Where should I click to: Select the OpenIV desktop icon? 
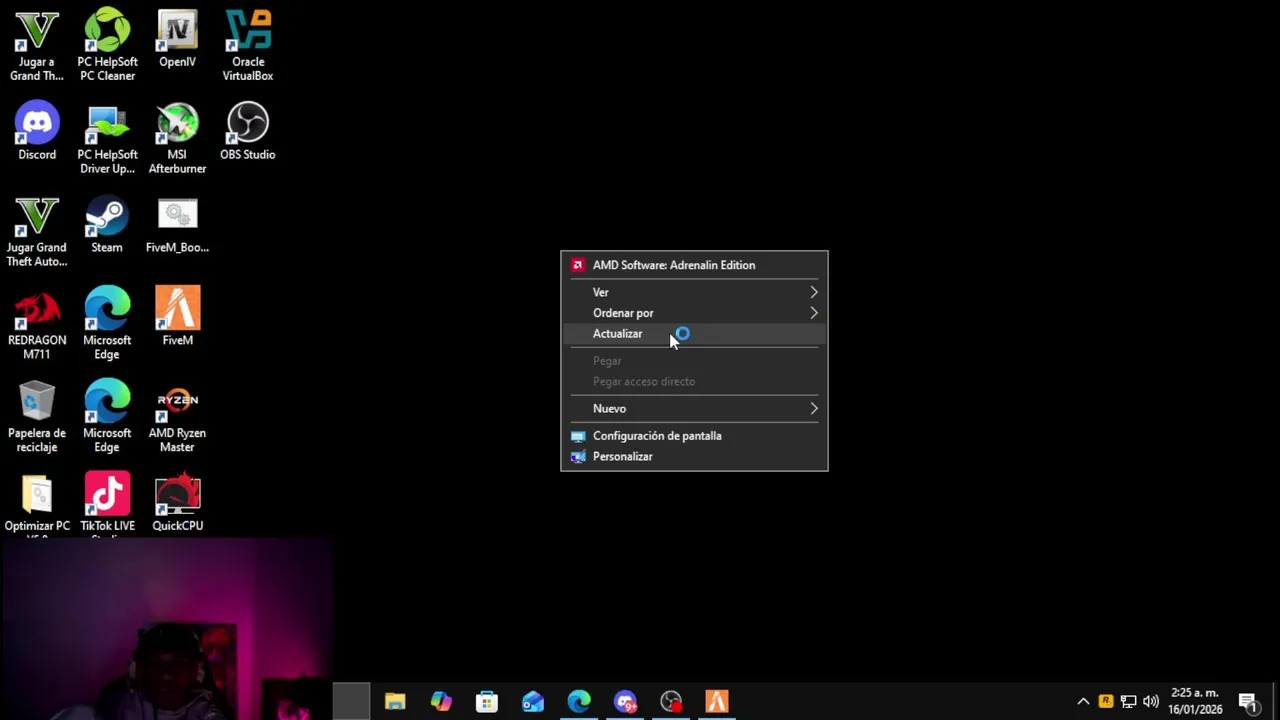(x=177, y=40)
